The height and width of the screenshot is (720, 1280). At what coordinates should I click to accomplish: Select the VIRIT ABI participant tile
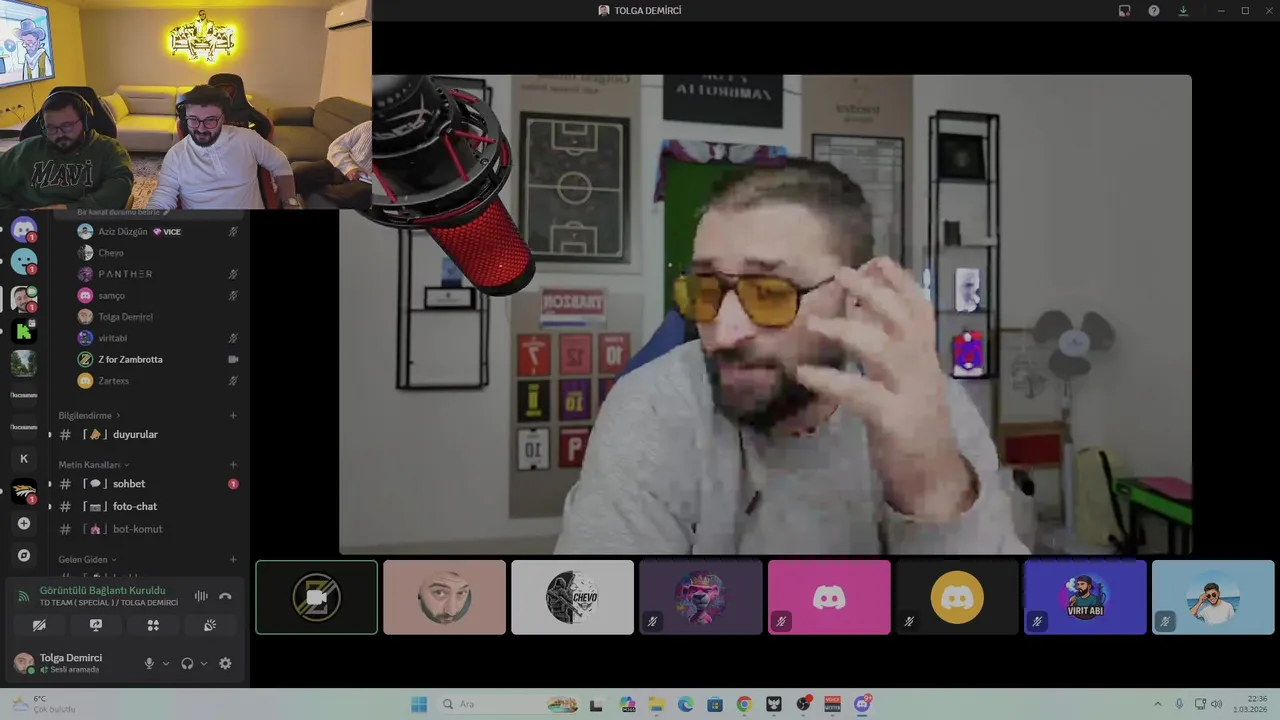[x=1085, y=597]
